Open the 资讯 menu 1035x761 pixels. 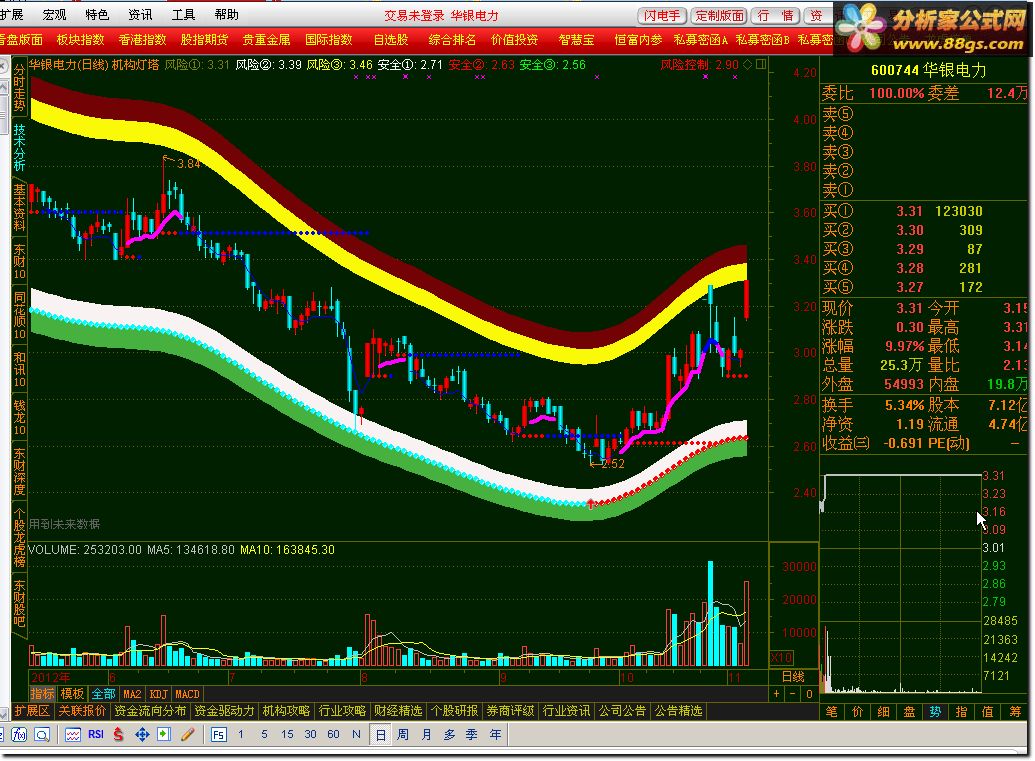click(x=140, y=14)
